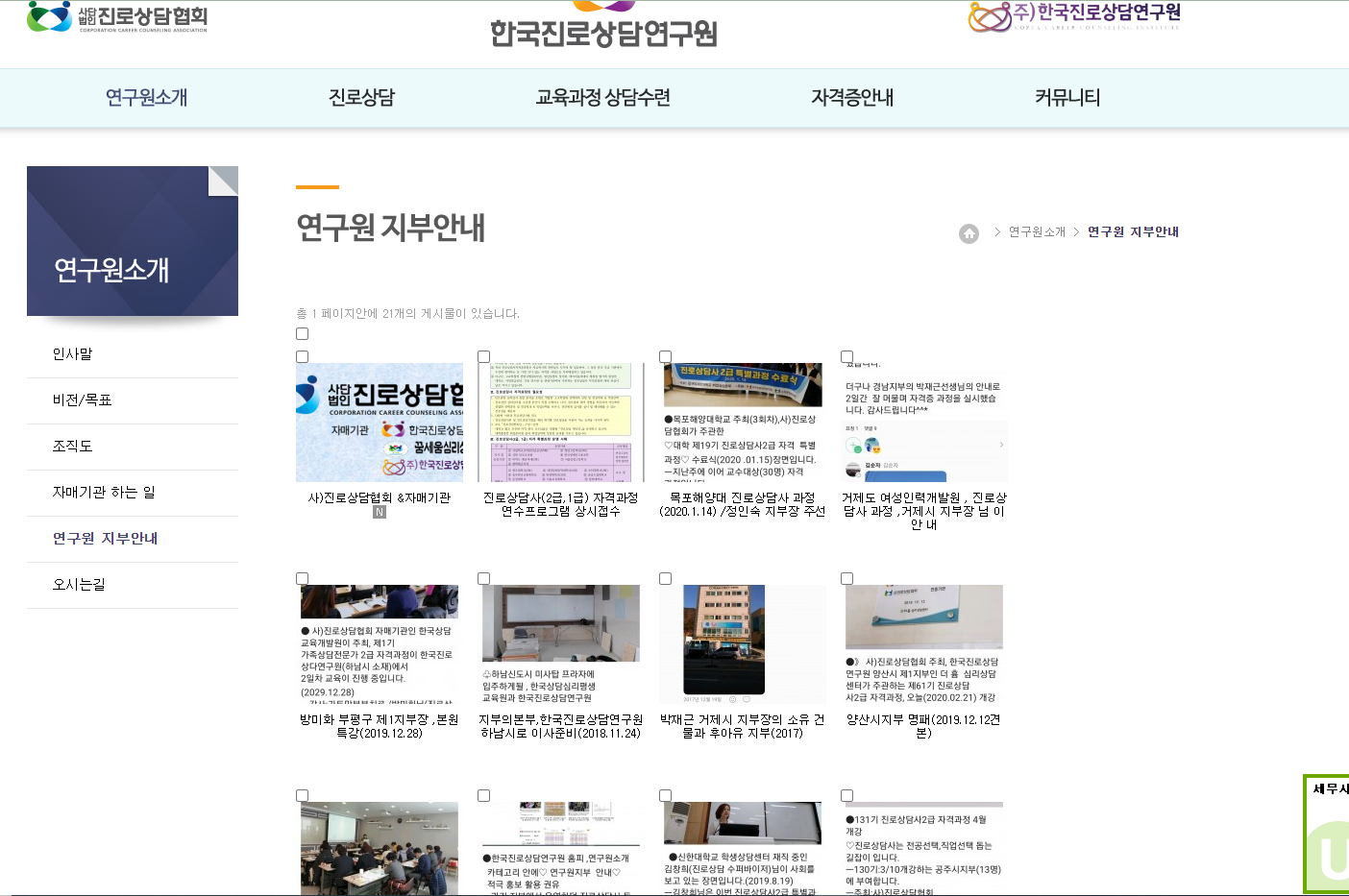Click title 진로상담사(2급,1급) 자격과정 연수프로그램 상시접수

561,504
